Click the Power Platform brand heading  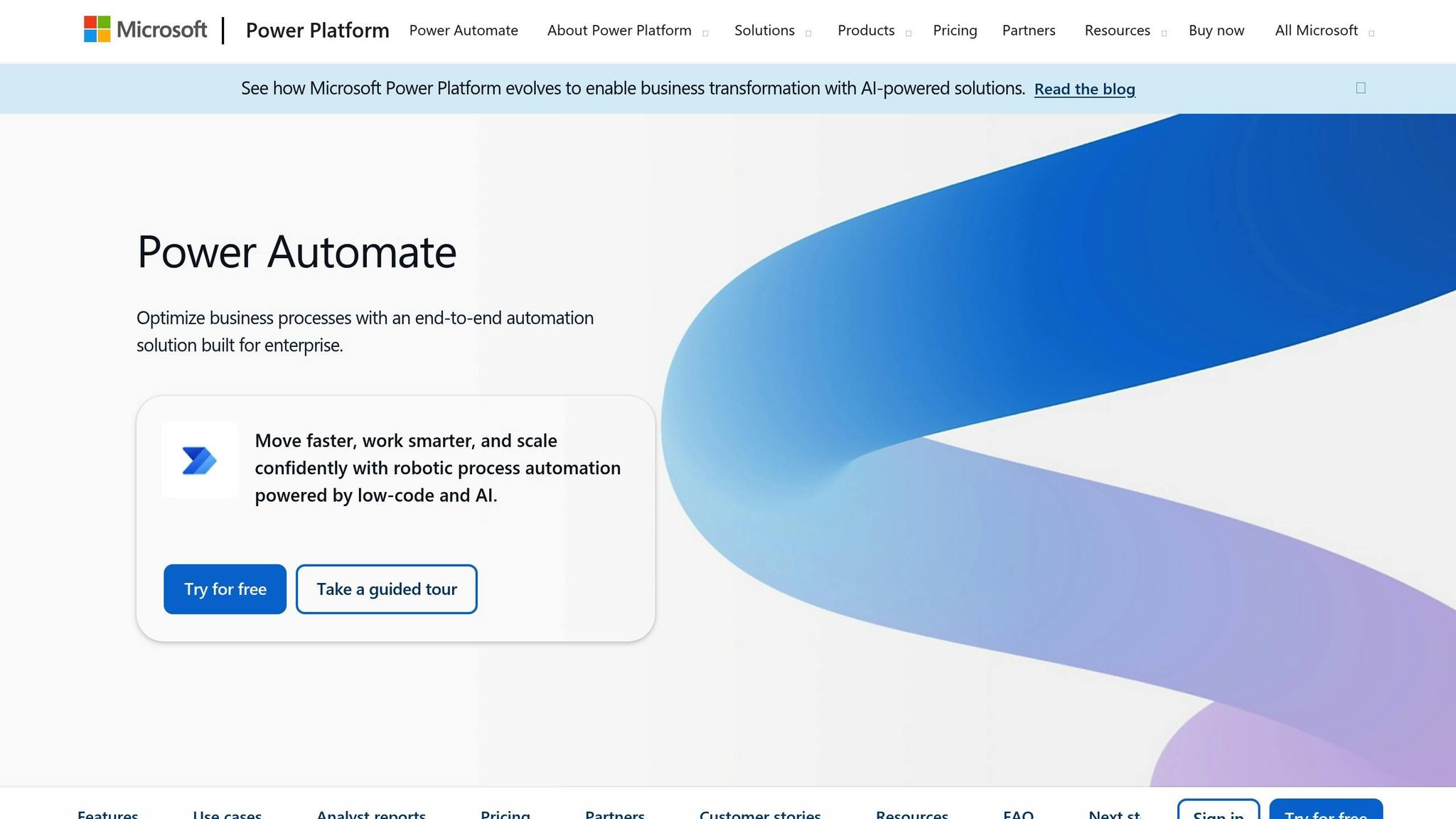pyautogui.click(x=317, y=30)
